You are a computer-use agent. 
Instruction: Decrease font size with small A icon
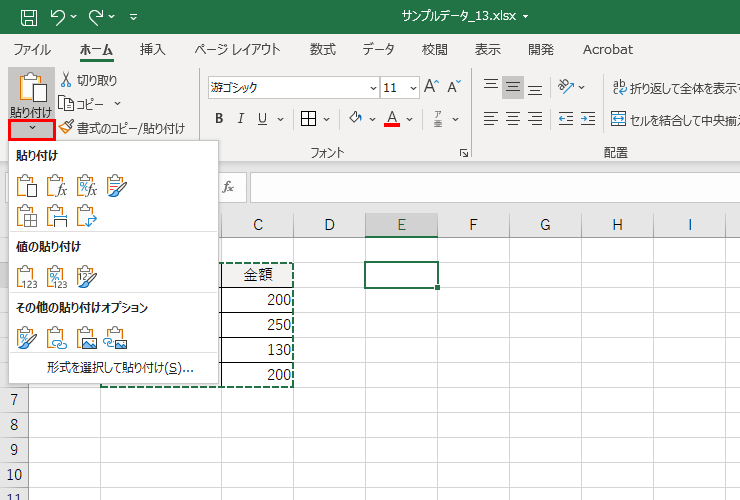454,86
